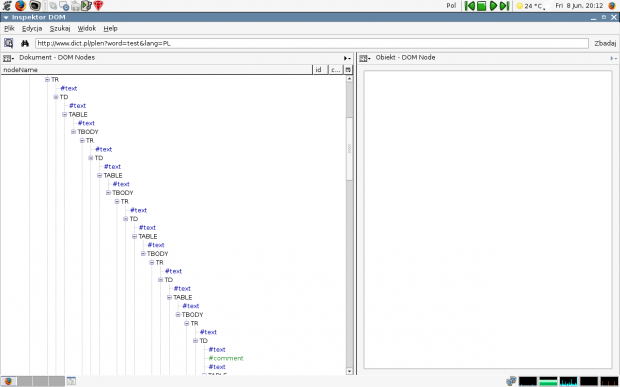Screen dimensions: 620x387
Task: Click the previous track button in the panel
Action: tap(470, 6)
